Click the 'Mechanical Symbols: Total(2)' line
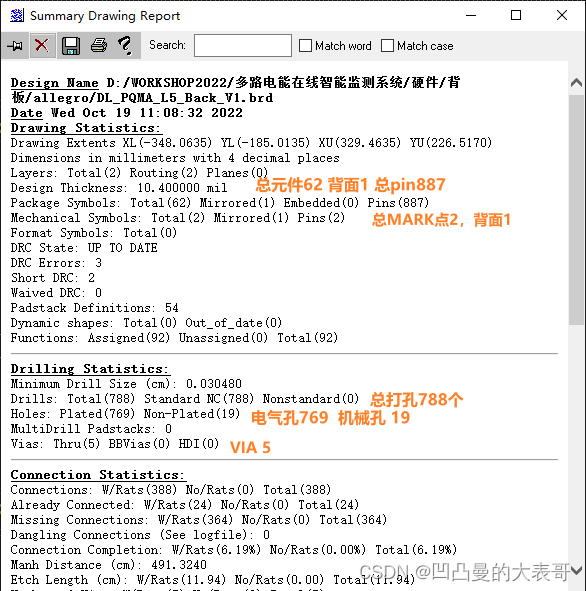The height and width of the screenshot is (591, 586). click(x=177, y=218)
